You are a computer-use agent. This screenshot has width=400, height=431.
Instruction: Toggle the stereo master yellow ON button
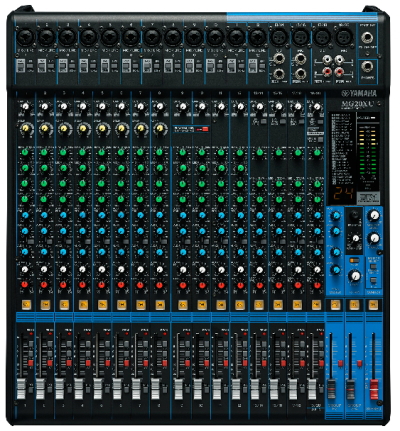point(374,304)
